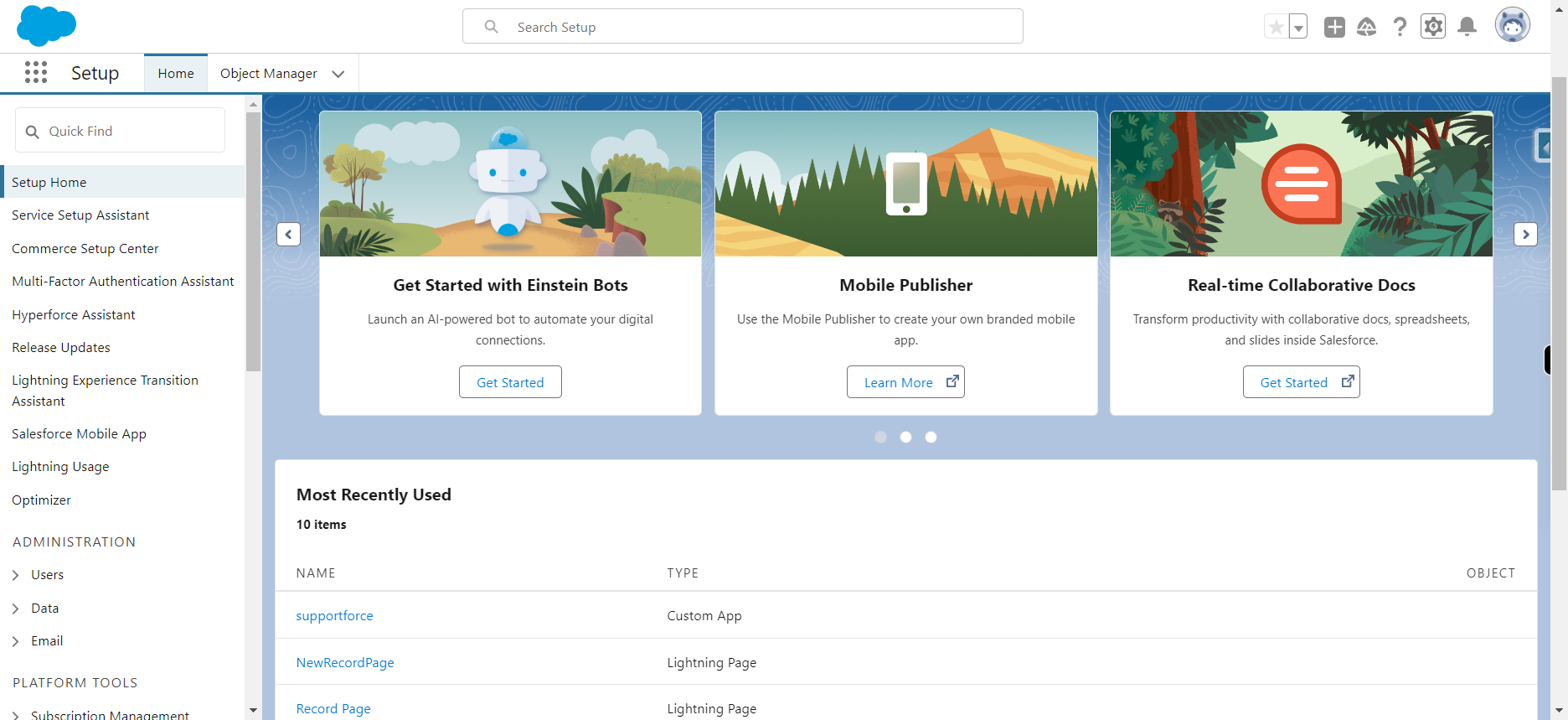
Task: Open Lightning Usage
Action: (60, 467)
